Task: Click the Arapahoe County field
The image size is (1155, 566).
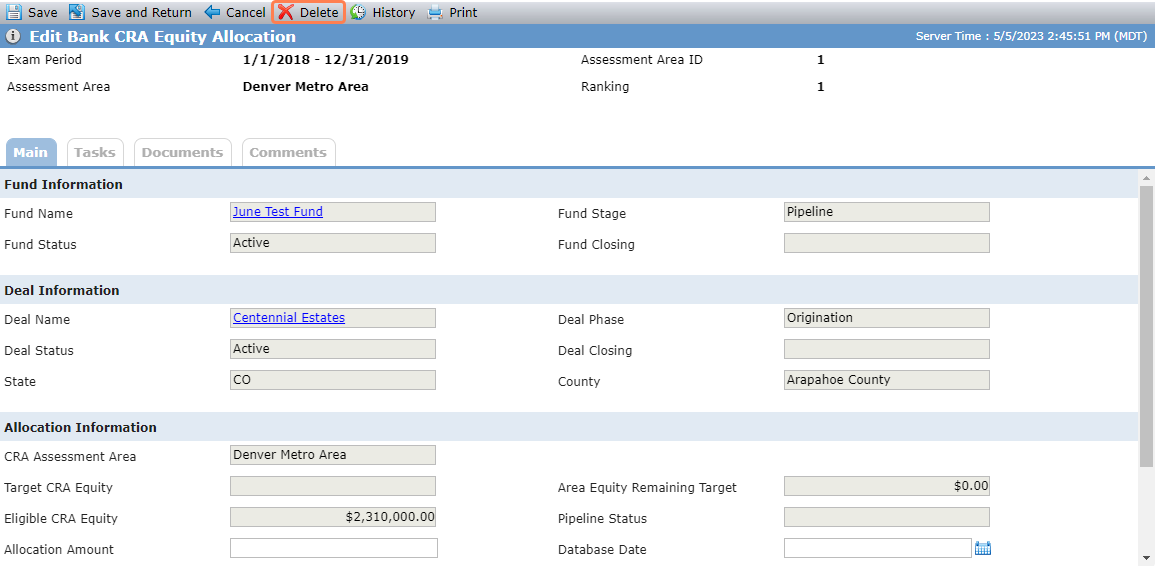Action: coord(887,380)
